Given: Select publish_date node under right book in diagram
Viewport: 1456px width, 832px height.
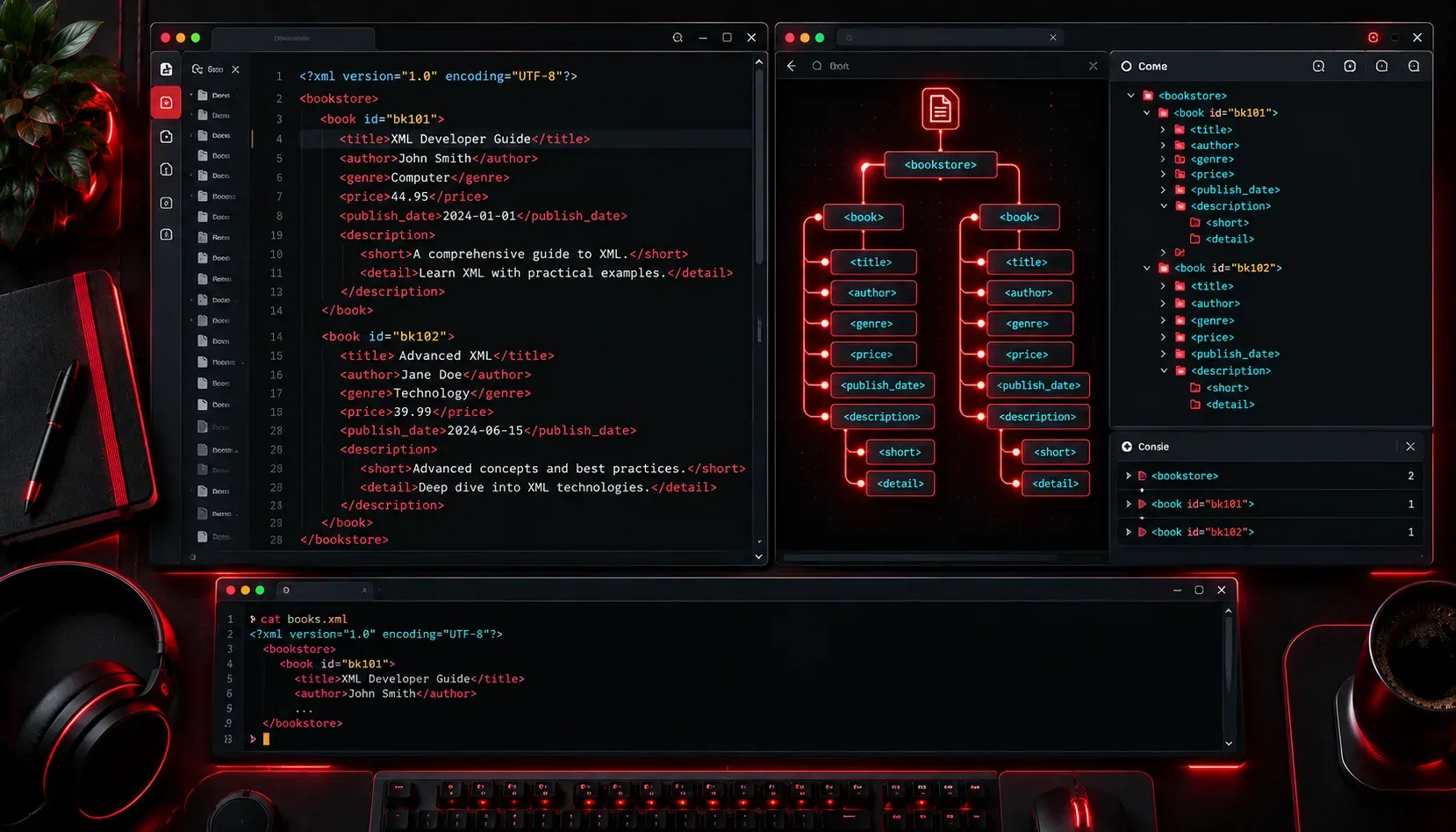Looking at the screenshot, I should point(1038,385).
